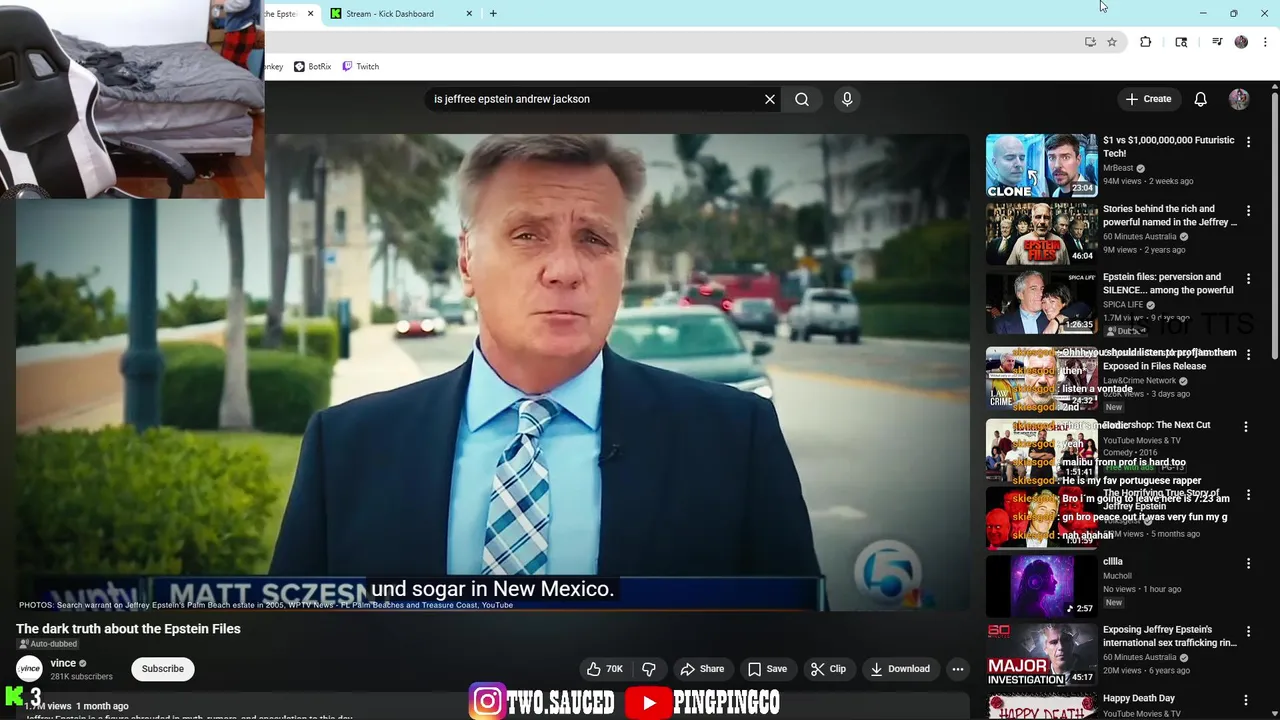Switch to Stream - Kick Dashboard tab
This screenshot has height=720, width=1280.
click(x=390, y=14)
